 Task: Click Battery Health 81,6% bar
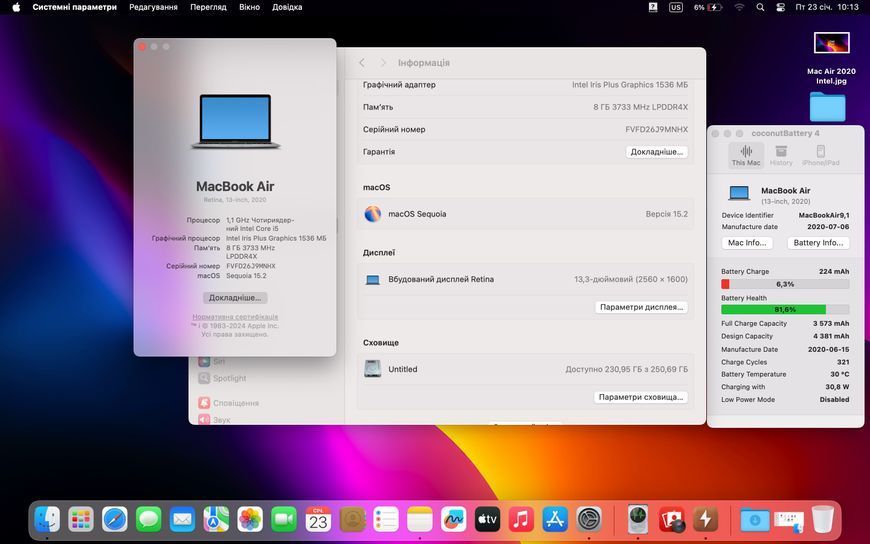[785, 309]
